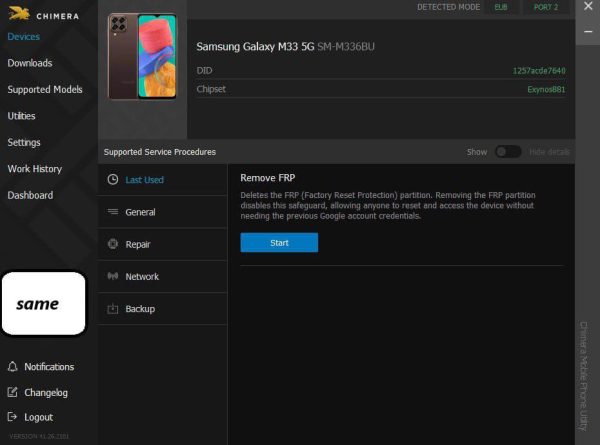Select the Last Used tab
This screenshot has height=445, width=600.
coord(163,180)
